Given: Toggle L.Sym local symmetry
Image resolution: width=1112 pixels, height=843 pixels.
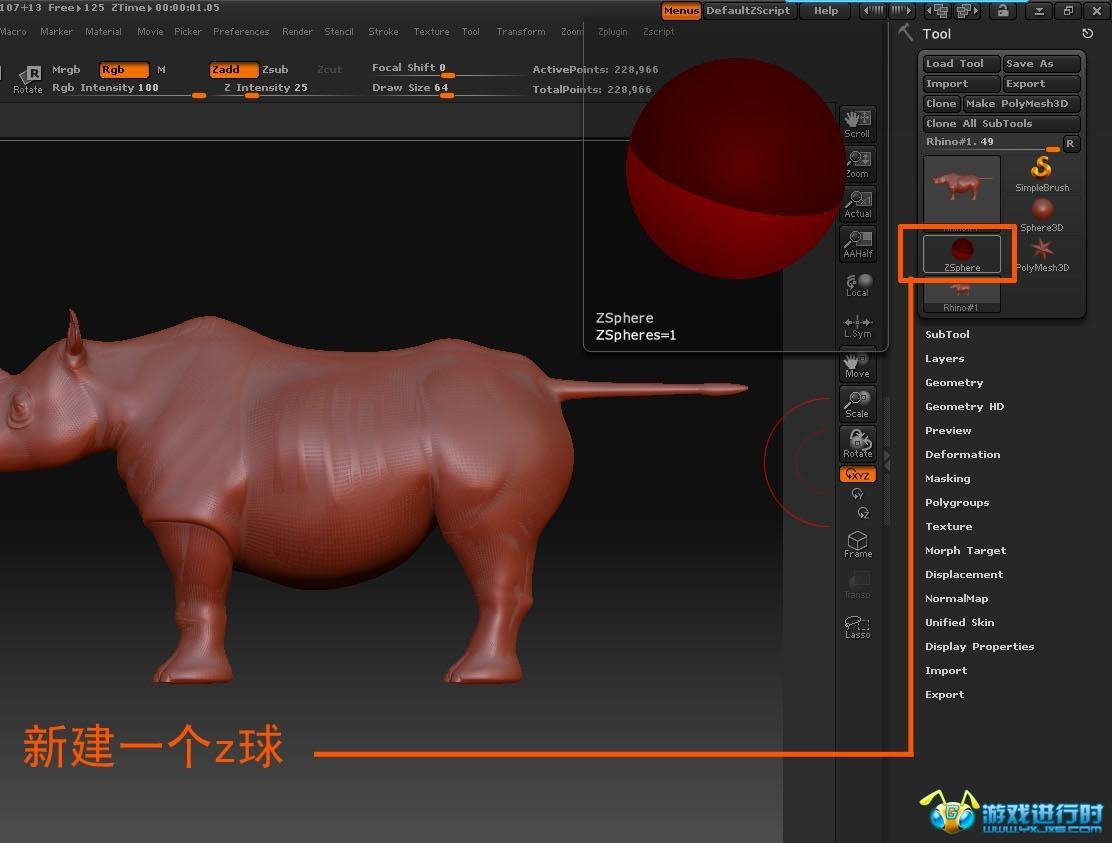Looking at the screenshot, I should 857,325.
